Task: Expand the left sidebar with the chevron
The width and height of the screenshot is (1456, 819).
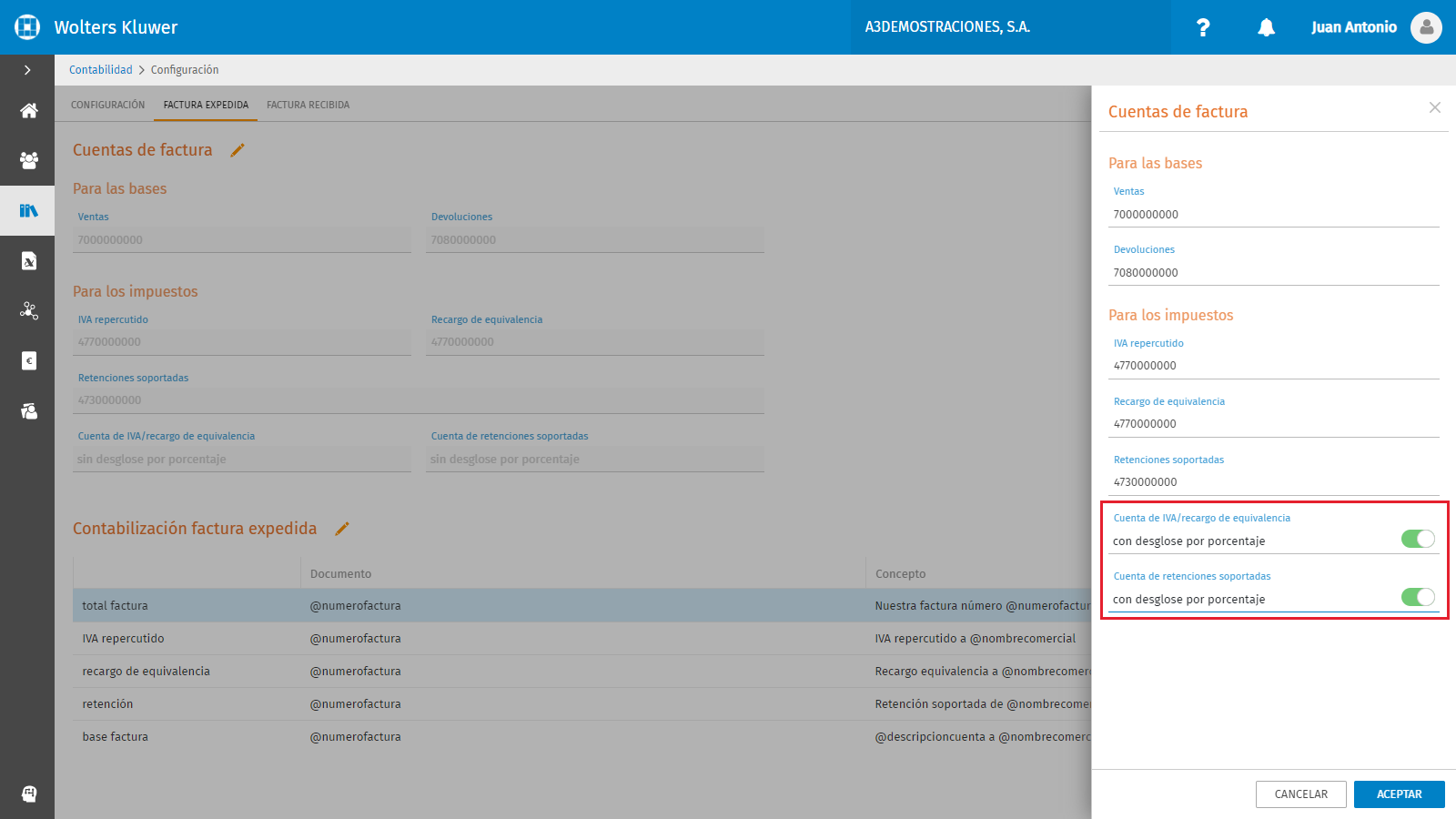Action: 27,70
